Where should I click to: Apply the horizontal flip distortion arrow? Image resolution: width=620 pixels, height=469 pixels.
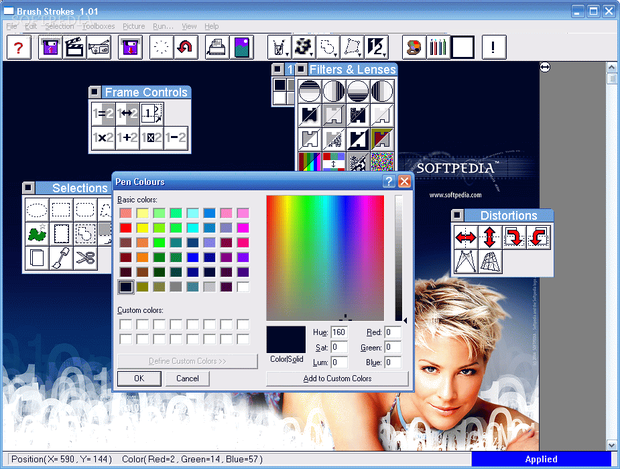coord(466,237)
